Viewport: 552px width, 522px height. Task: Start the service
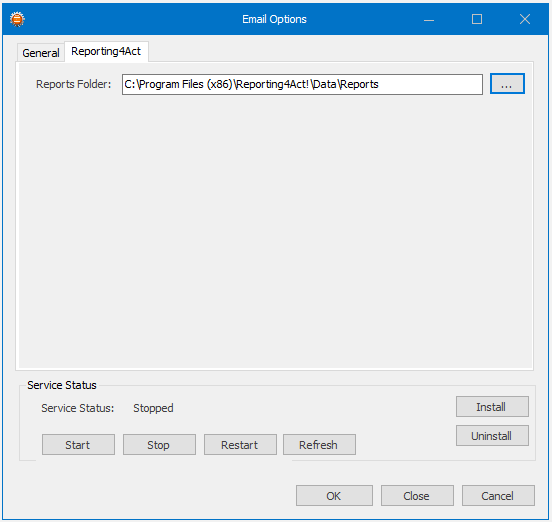78,445
